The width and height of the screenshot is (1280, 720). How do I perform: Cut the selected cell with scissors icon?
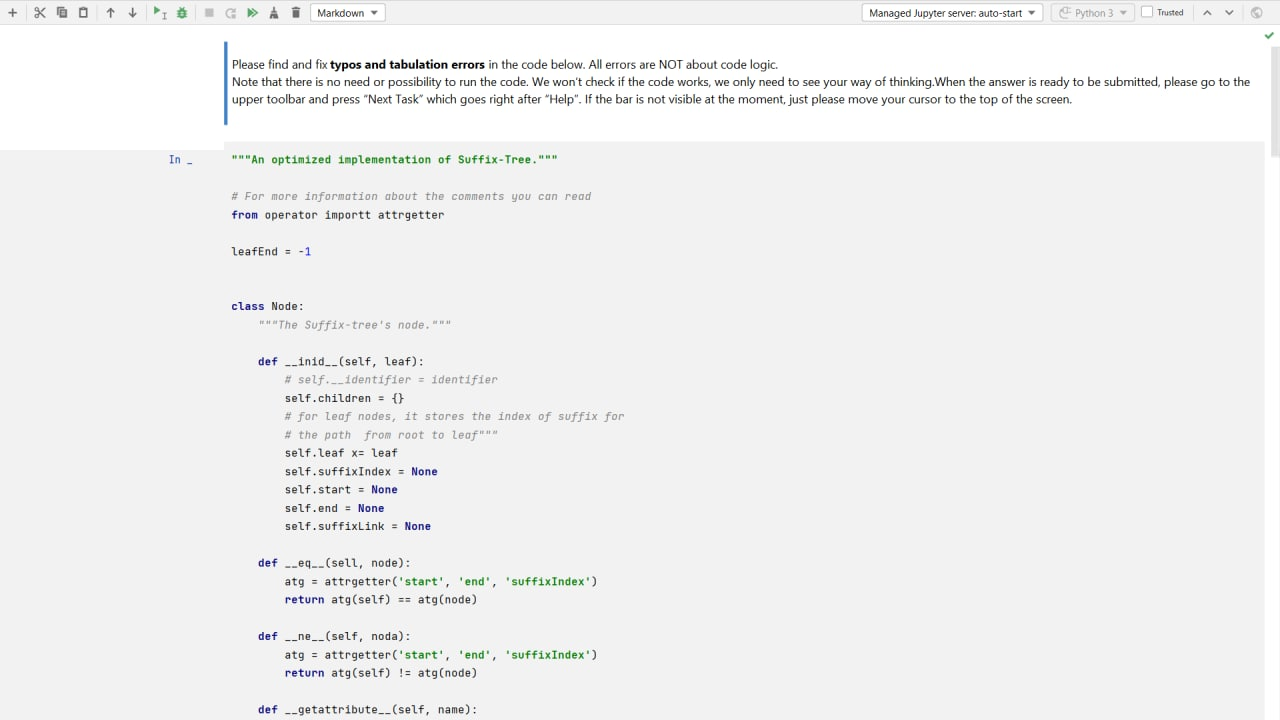(x=39, y=13)
